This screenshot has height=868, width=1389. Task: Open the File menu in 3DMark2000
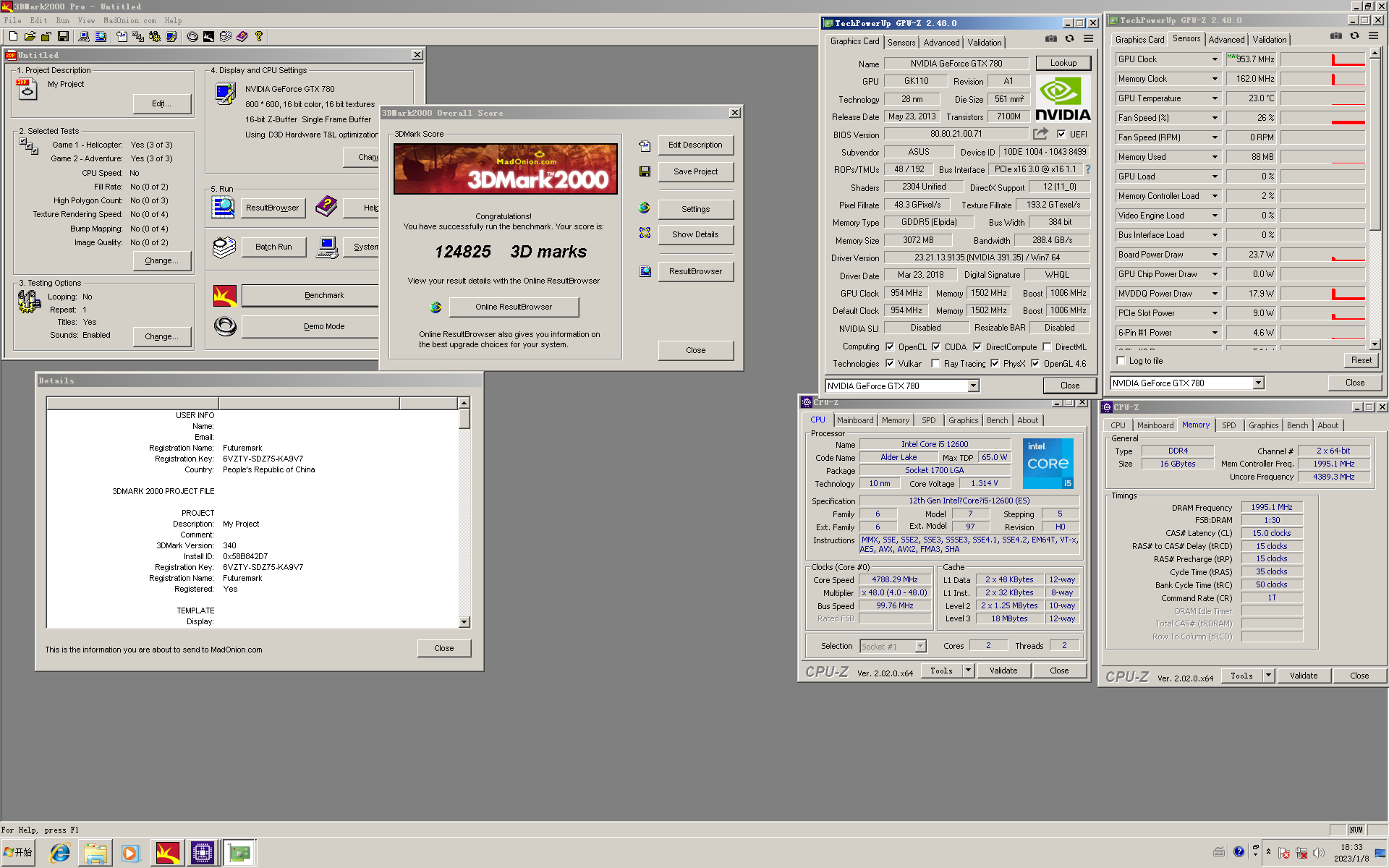click(x=12, y=20)
